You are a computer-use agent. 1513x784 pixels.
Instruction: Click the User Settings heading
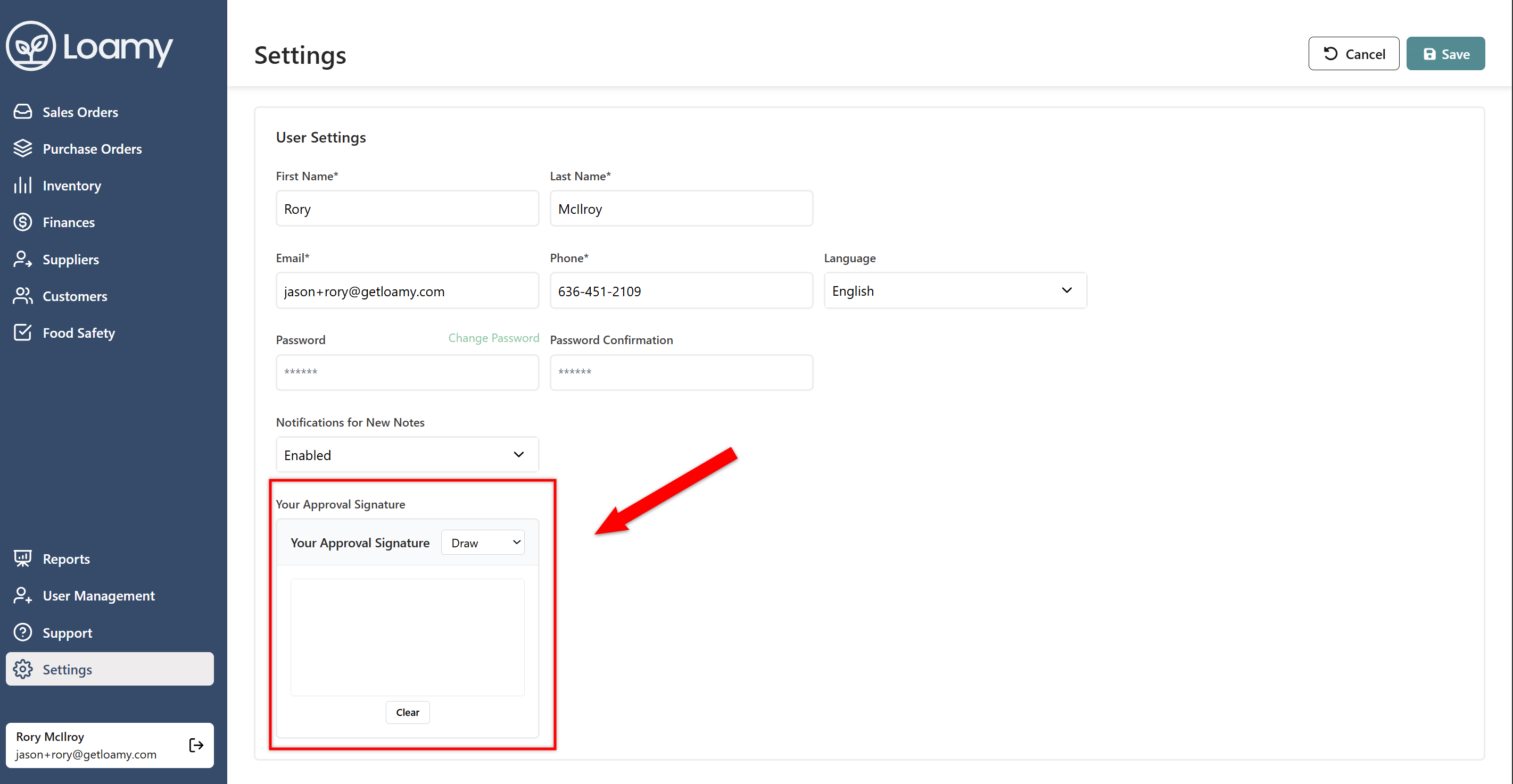[x=321, y=137]
